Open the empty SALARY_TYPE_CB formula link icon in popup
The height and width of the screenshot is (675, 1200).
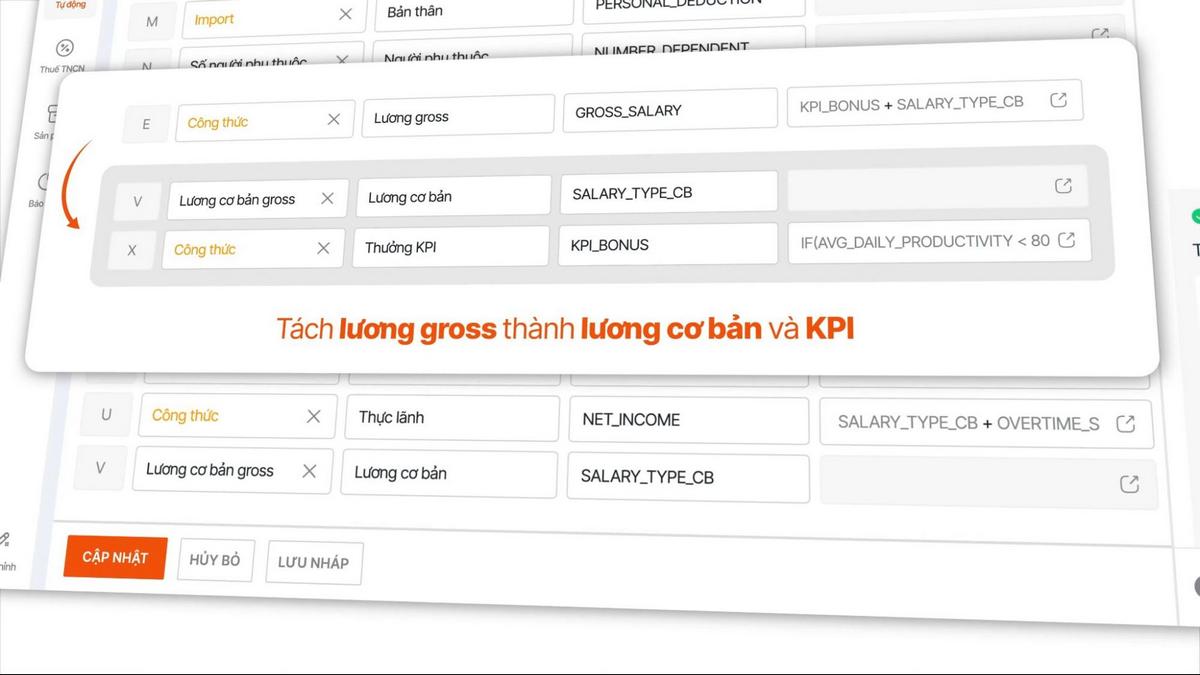1063,186
